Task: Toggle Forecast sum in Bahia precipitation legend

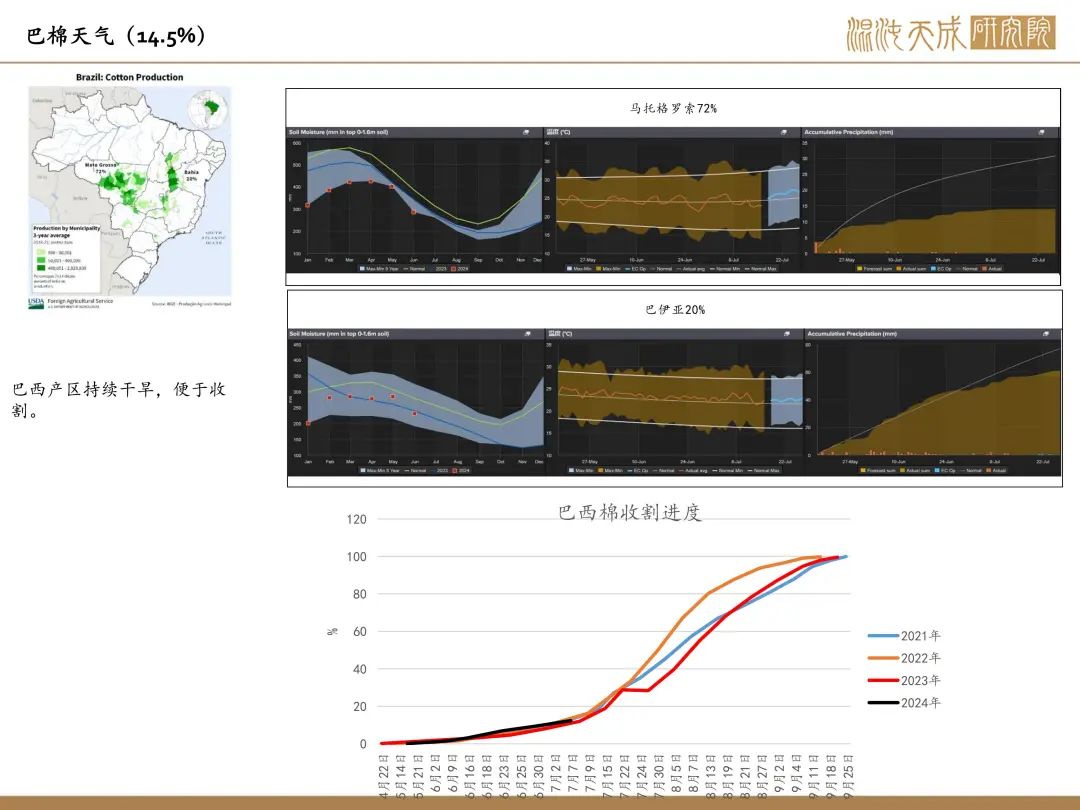Action: click(x=878, y=470)
